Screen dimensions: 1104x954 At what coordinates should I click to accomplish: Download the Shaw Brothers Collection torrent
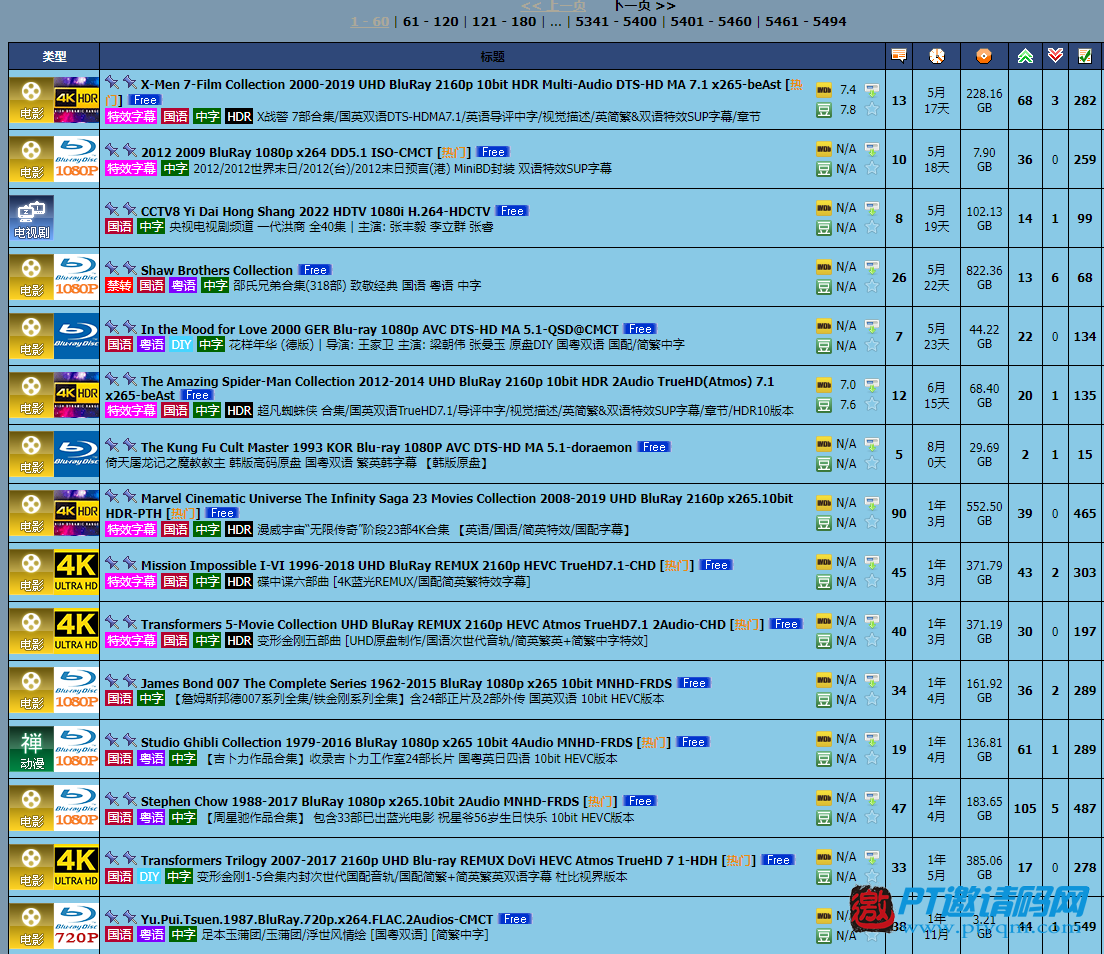(872, 268)
